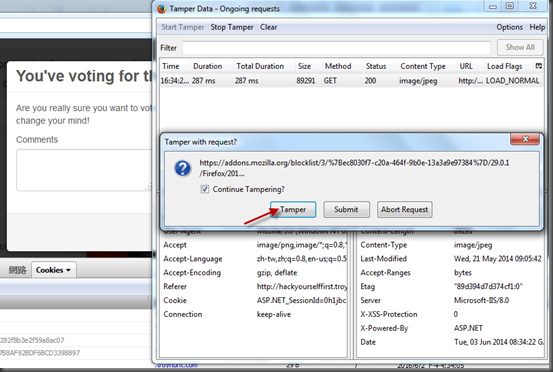Select the Accept-Ranges response row
Image resolution: width=553 pixels, height=372 pixels.
(451, 273)
